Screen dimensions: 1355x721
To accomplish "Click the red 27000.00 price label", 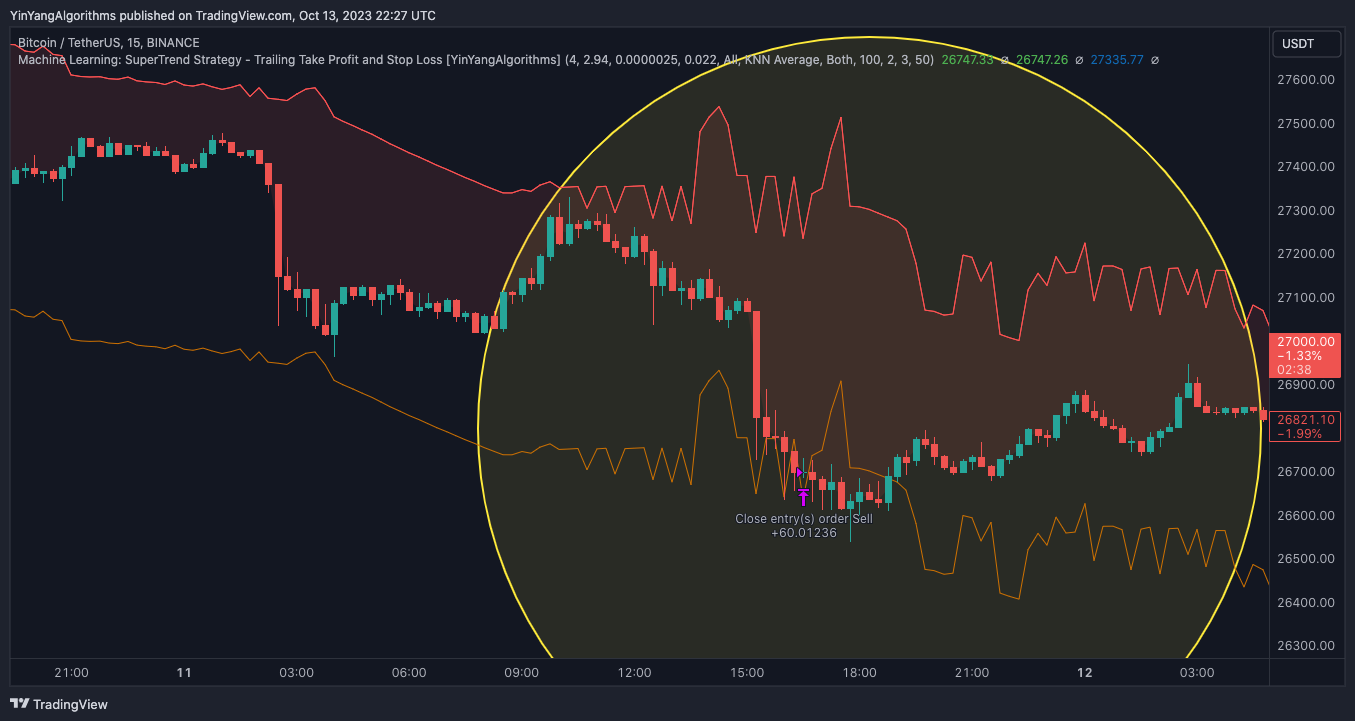I will [1304, 355].
